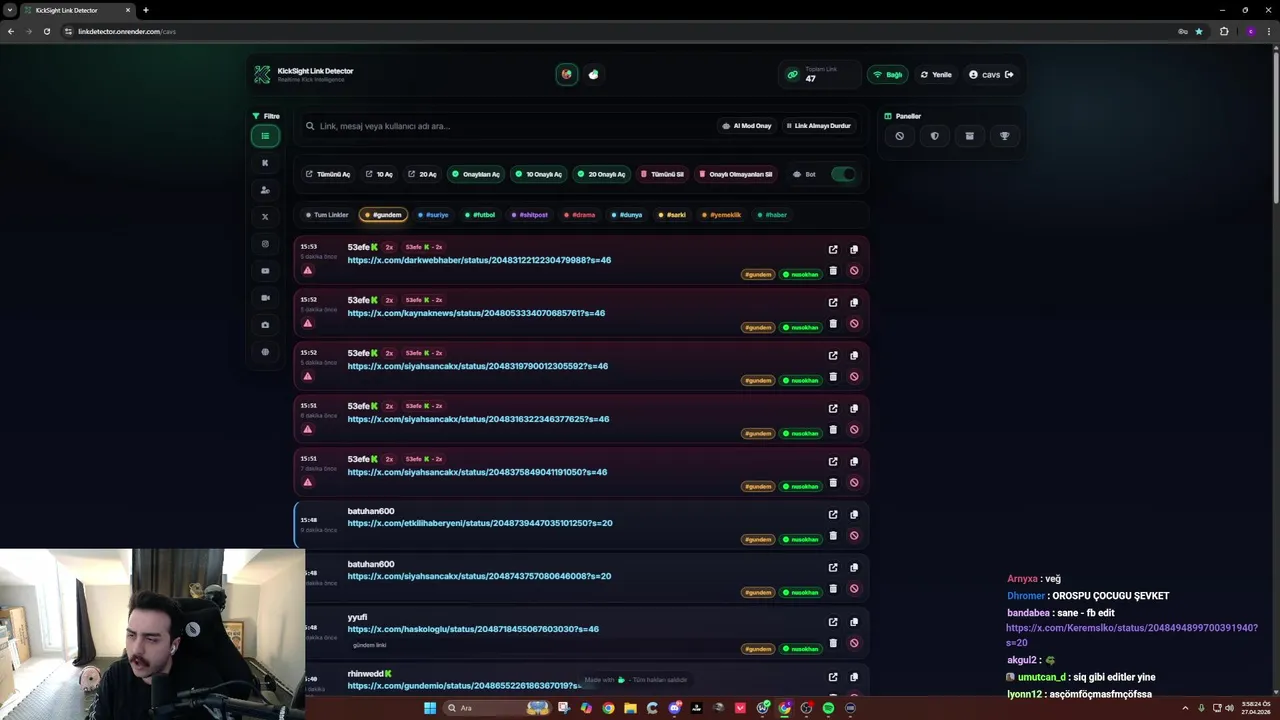Open the shield panel under Paneller

click(x=935, y=136)
